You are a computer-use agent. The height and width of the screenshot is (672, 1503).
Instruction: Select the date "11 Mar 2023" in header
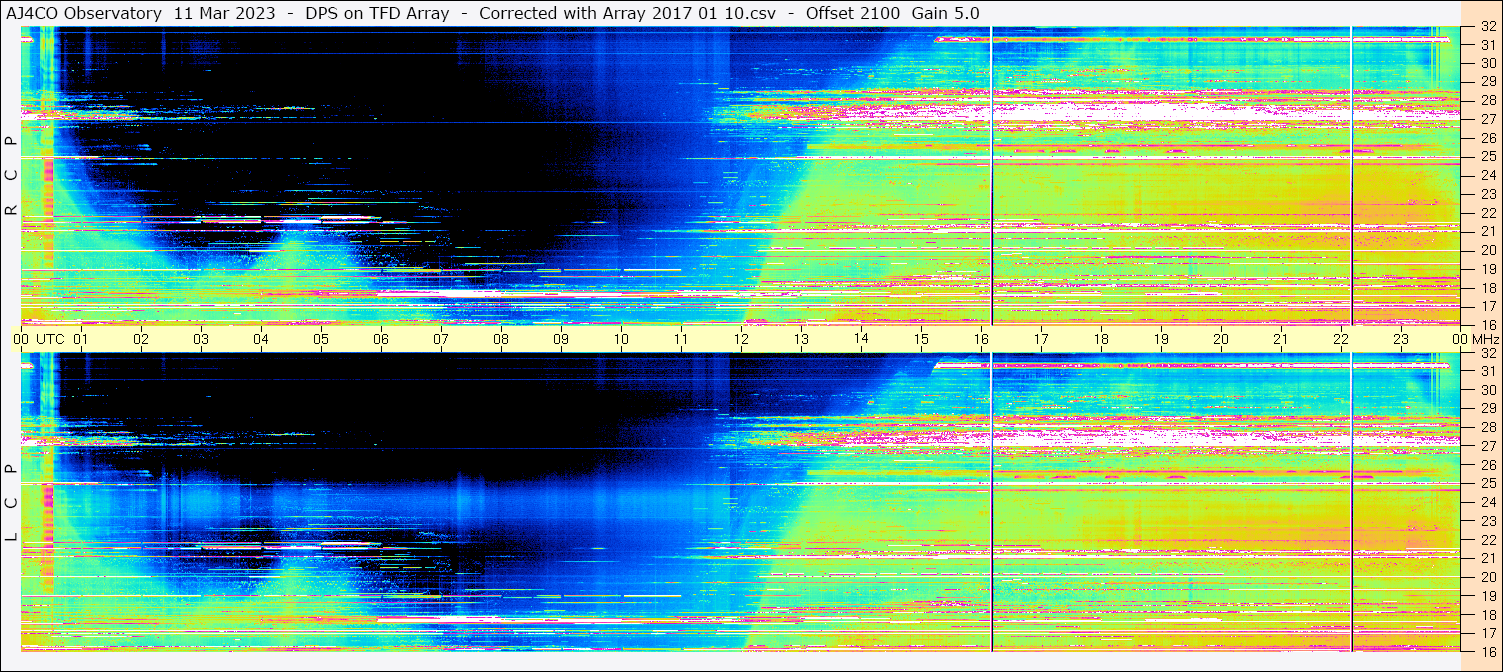(224, 13)
